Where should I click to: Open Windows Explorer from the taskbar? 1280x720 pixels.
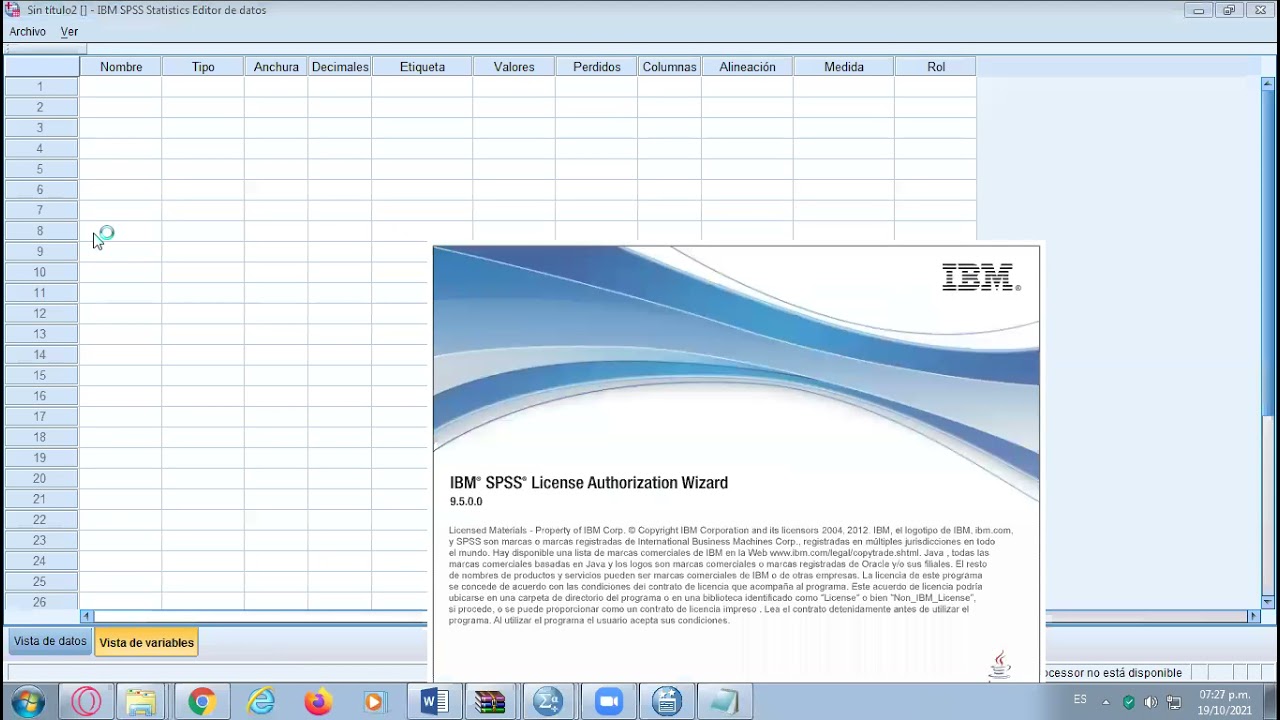coord(141,702)
